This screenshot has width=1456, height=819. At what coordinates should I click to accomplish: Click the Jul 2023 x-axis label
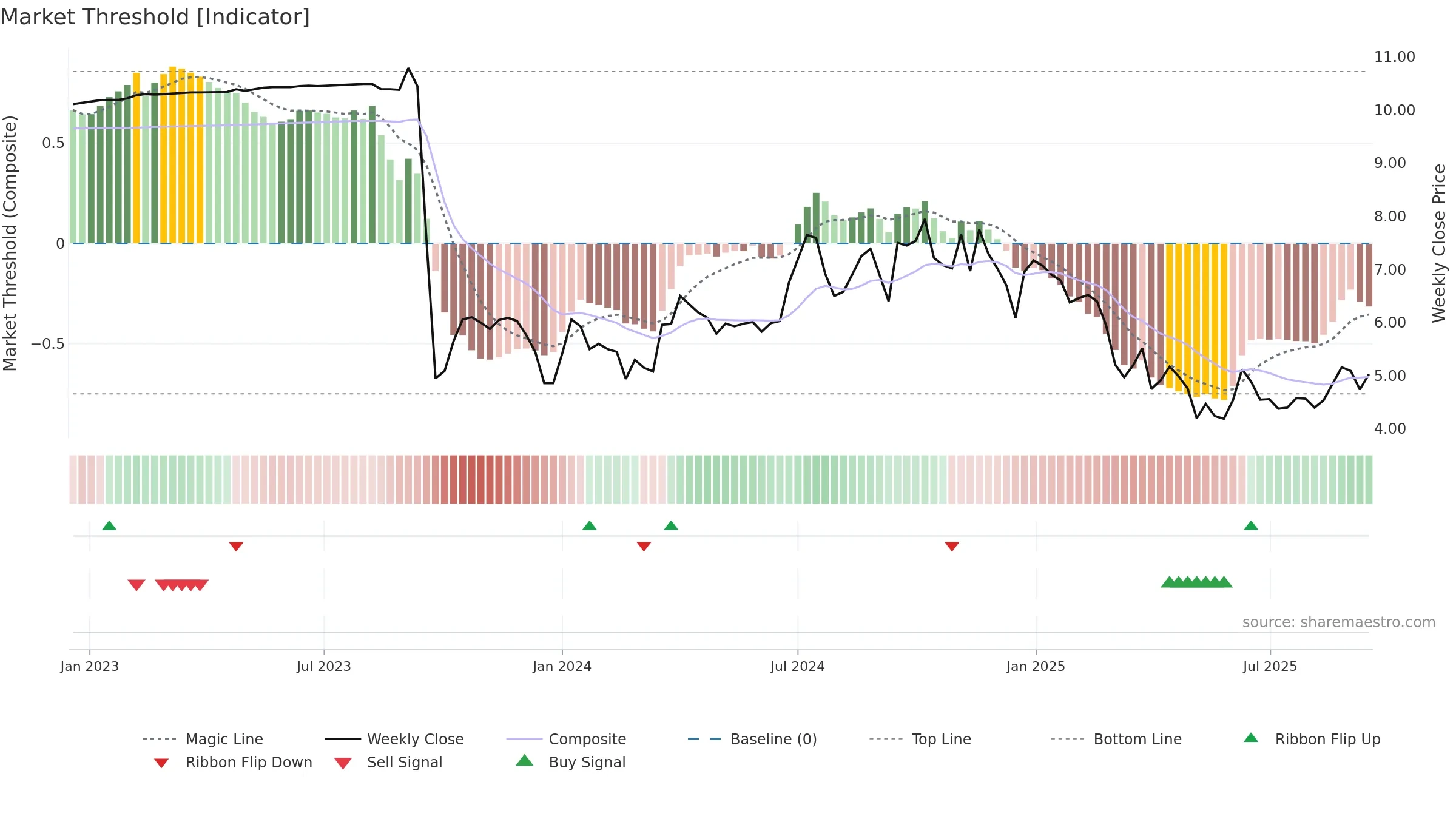[x=324, y=666]
